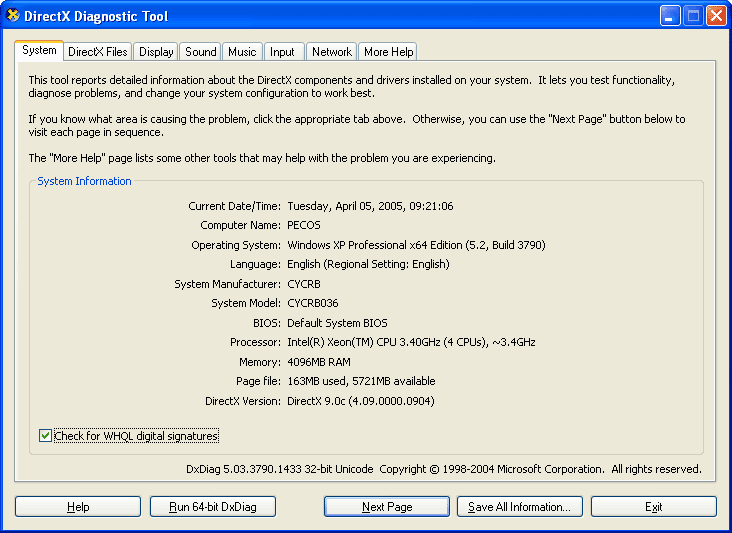Click the DirectX icon in title bar
Screen dimensions: 732x533
click(x=13, y=16)
